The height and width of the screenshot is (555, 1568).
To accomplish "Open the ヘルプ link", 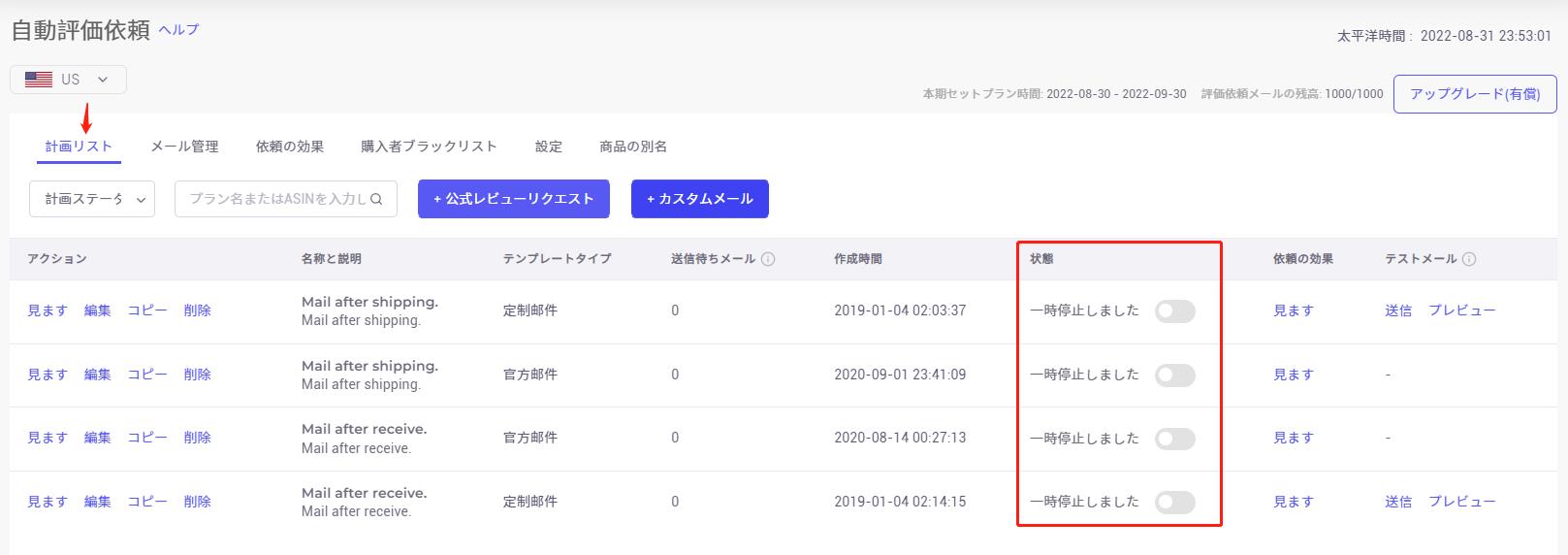I will click(178, 30).
